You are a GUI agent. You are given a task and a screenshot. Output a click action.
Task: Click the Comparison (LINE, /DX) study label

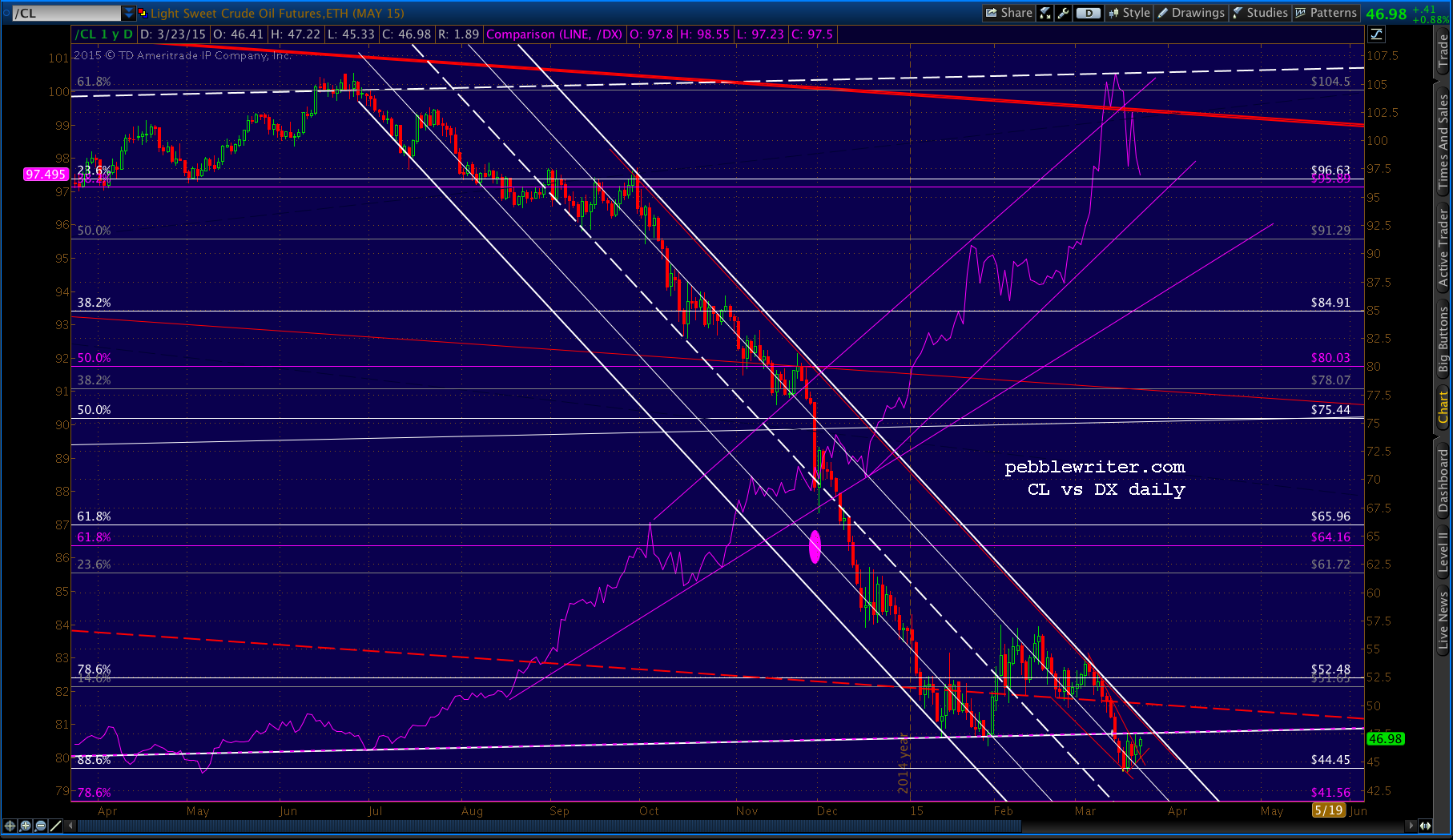554,34
